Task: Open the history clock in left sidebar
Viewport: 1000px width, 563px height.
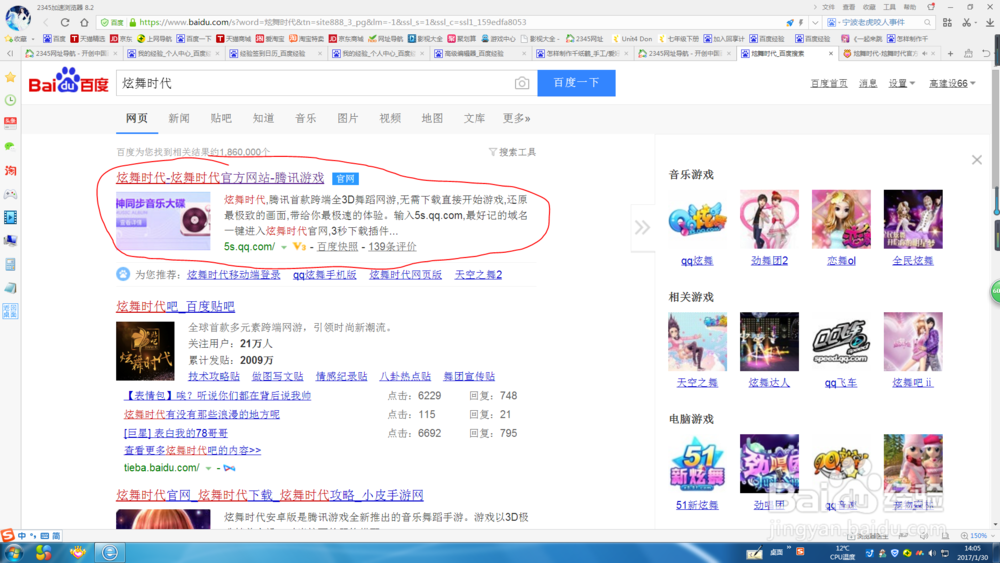Action: pos(10,100)
